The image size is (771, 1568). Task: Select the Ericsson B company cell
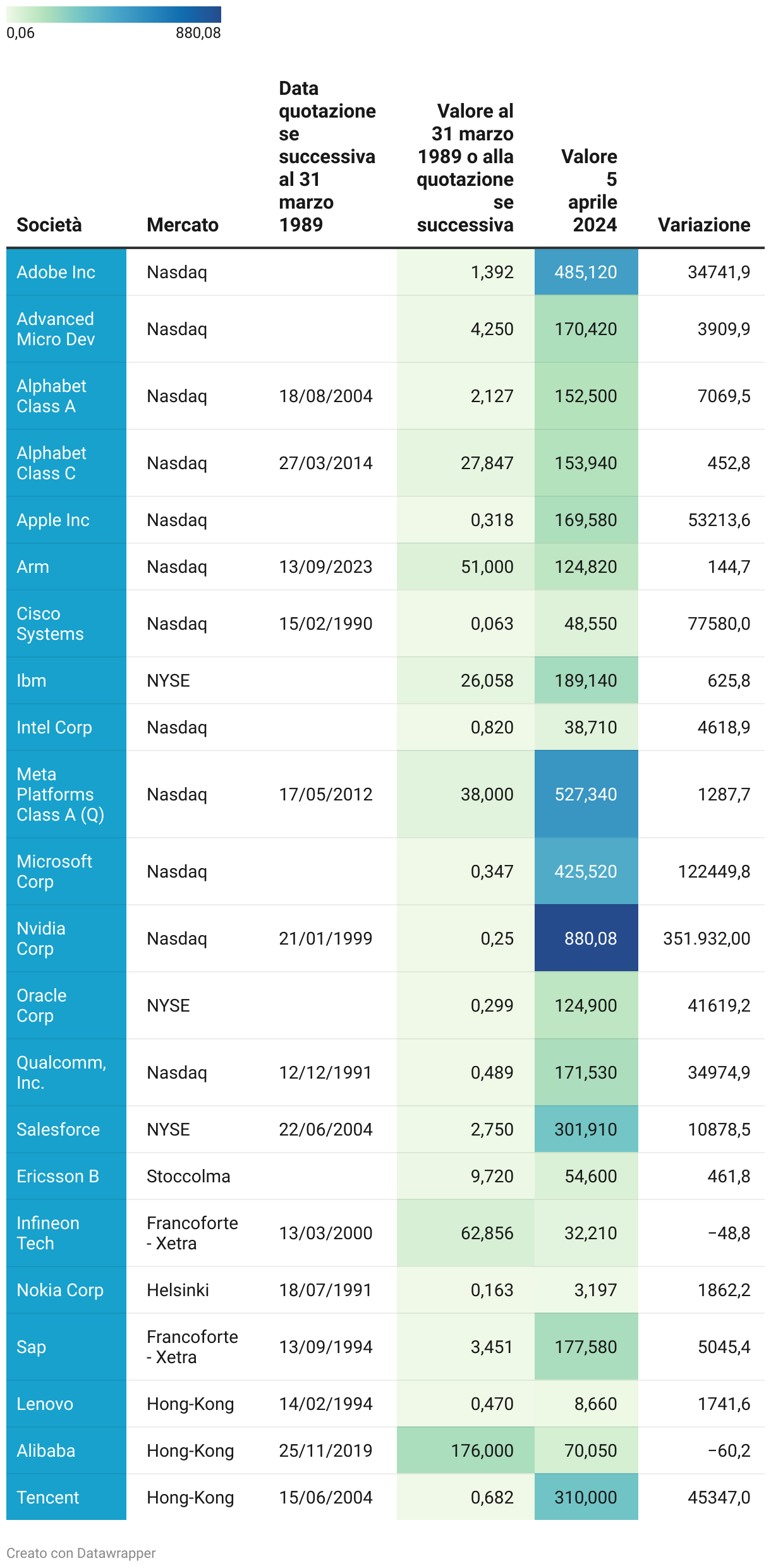pos(58,1176)
